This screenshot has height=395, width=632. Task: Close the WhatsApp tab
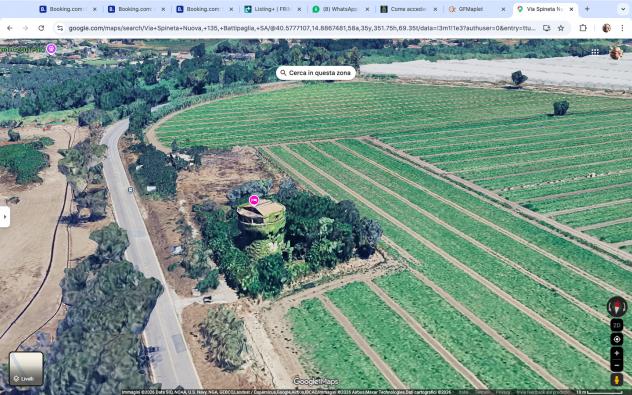[x=367, y=9]
